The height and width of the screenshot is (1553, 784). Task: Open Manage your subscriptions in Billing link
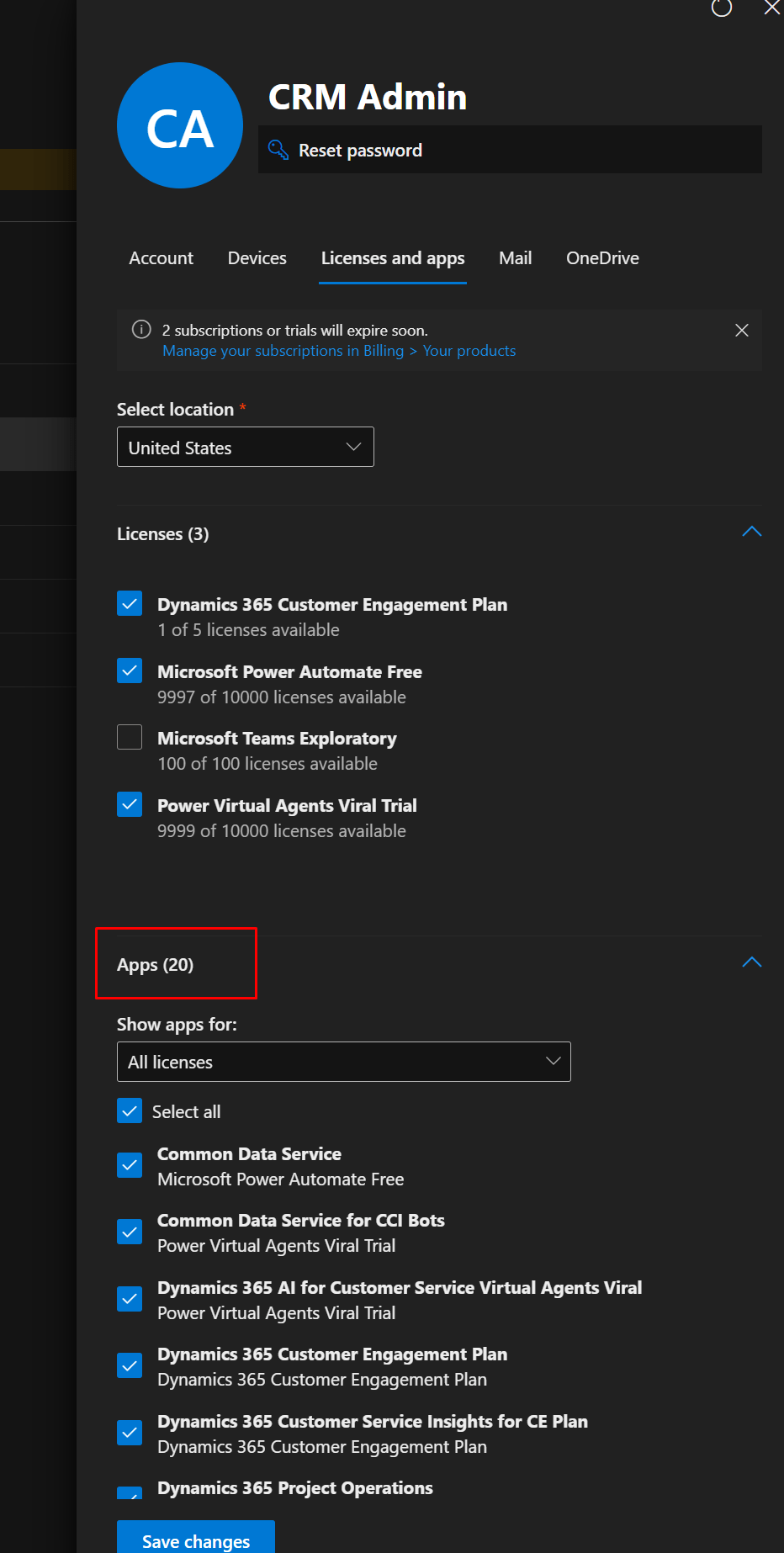(283, 351)
